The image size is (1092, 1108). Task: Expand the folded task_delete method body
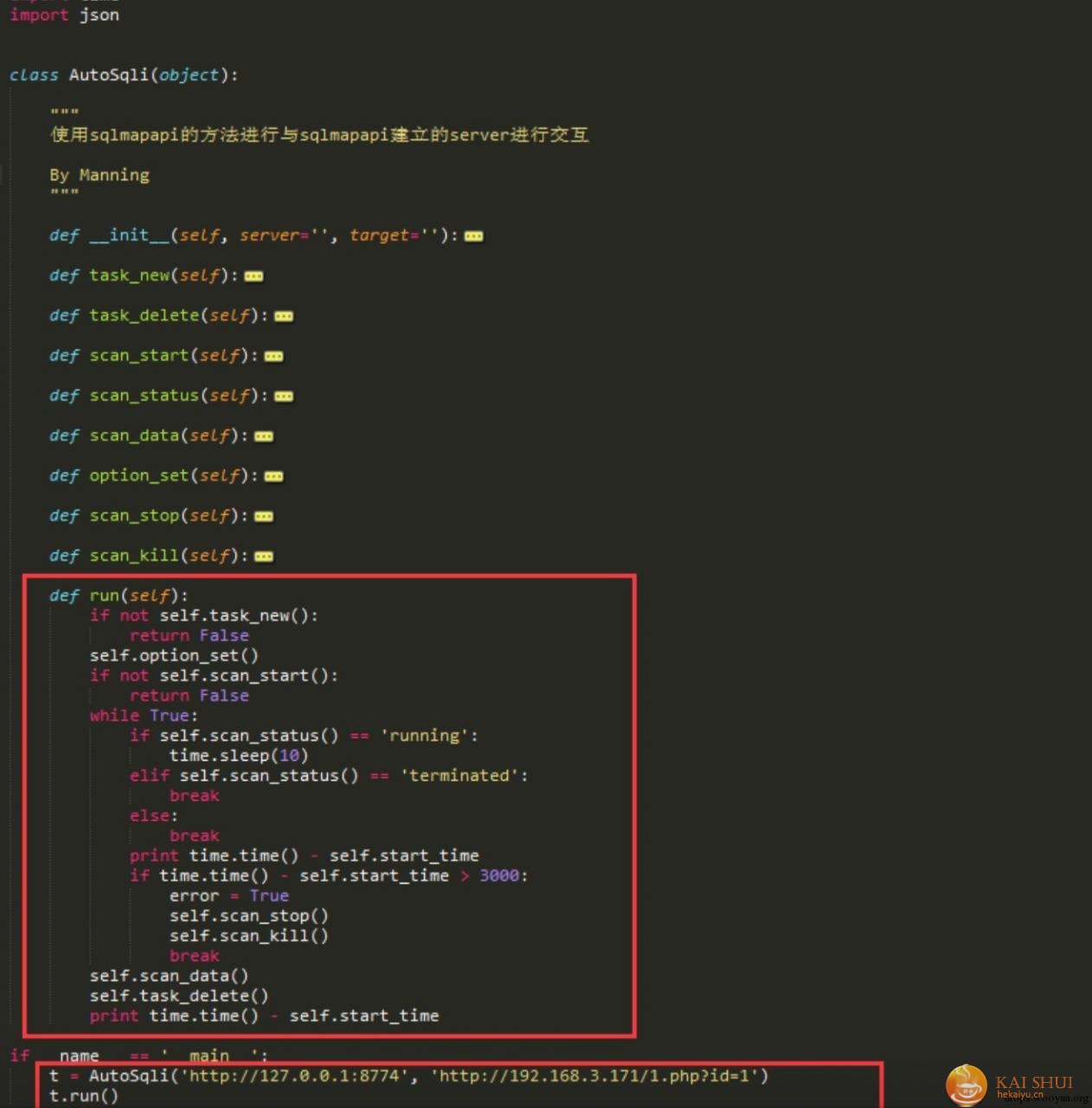click(284, 316)
